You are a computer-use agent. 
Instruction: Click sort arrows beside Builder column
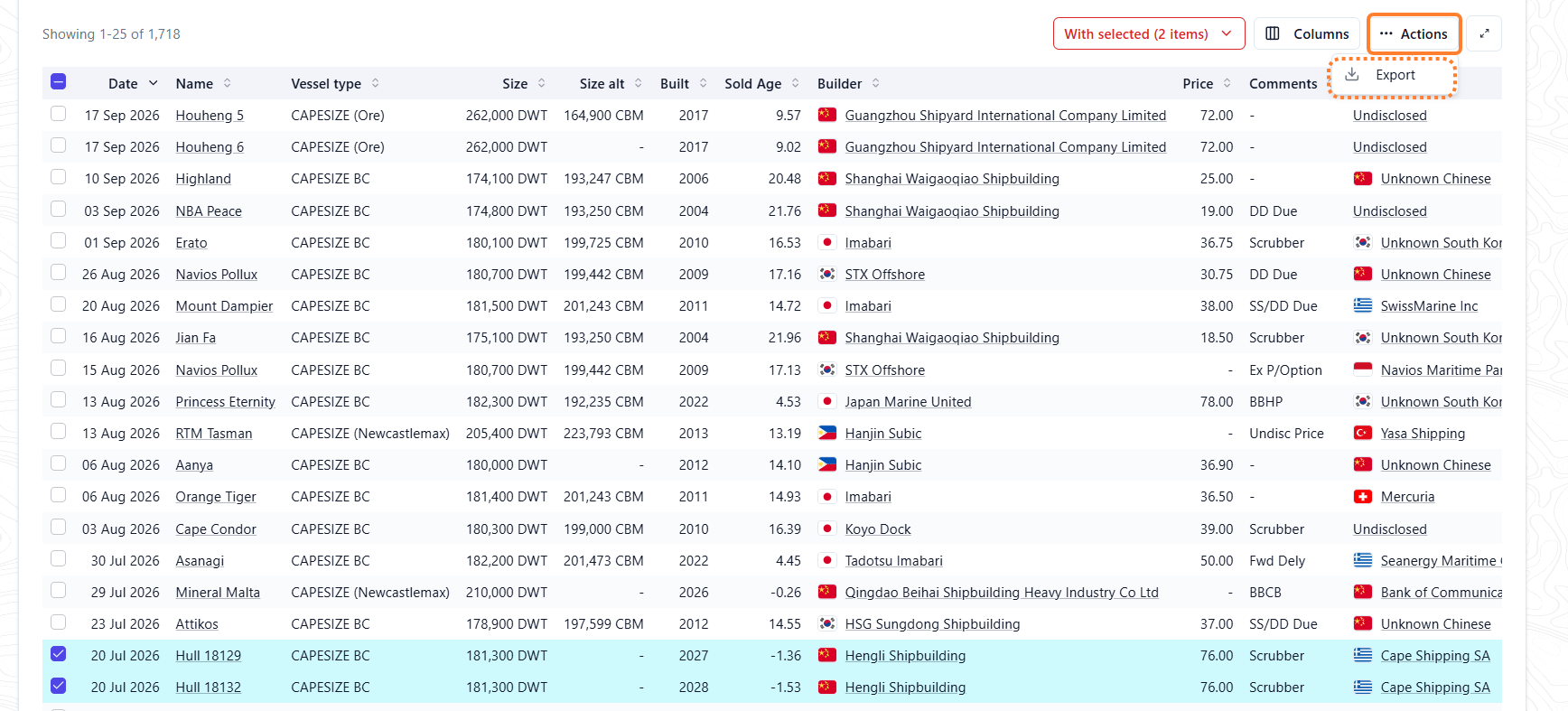[x=876, y=83]
